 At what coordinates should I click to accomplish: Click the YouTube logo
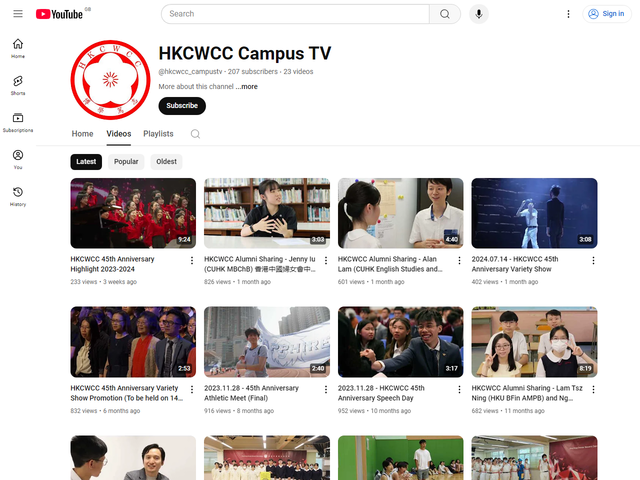click(x=59, y=14)
